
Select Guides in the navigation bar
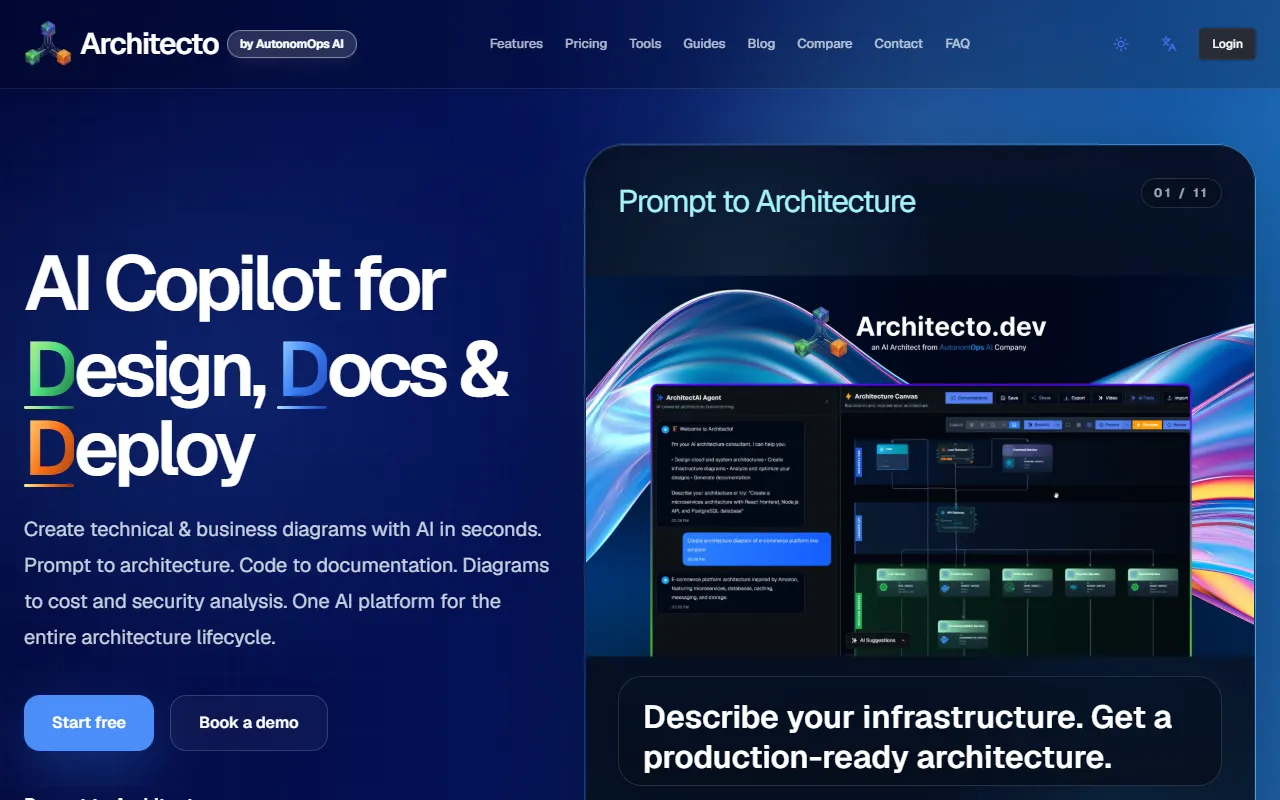tap(704, 44)
